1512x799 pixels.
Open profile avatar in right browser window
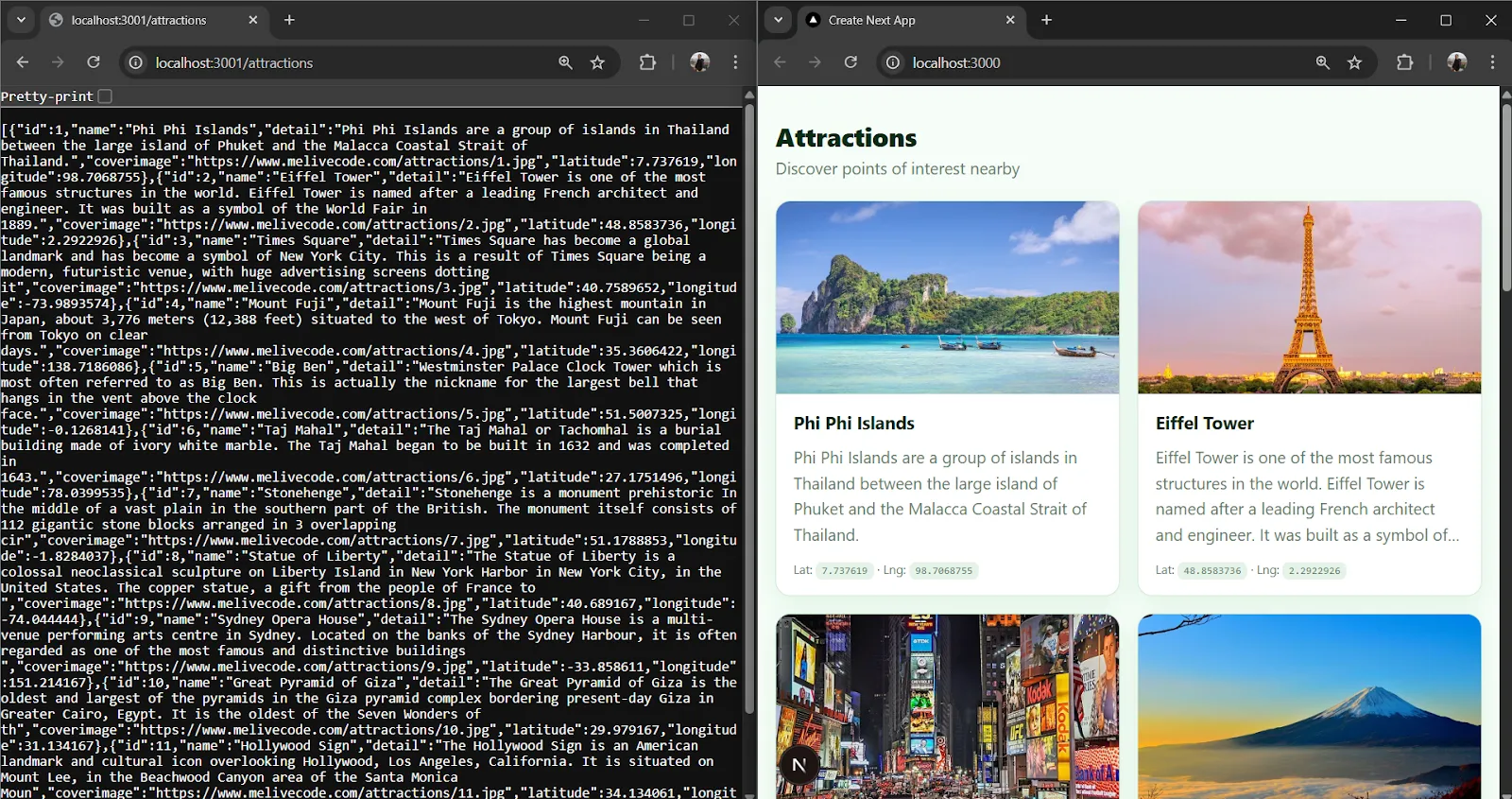(x=1457, y=62)
